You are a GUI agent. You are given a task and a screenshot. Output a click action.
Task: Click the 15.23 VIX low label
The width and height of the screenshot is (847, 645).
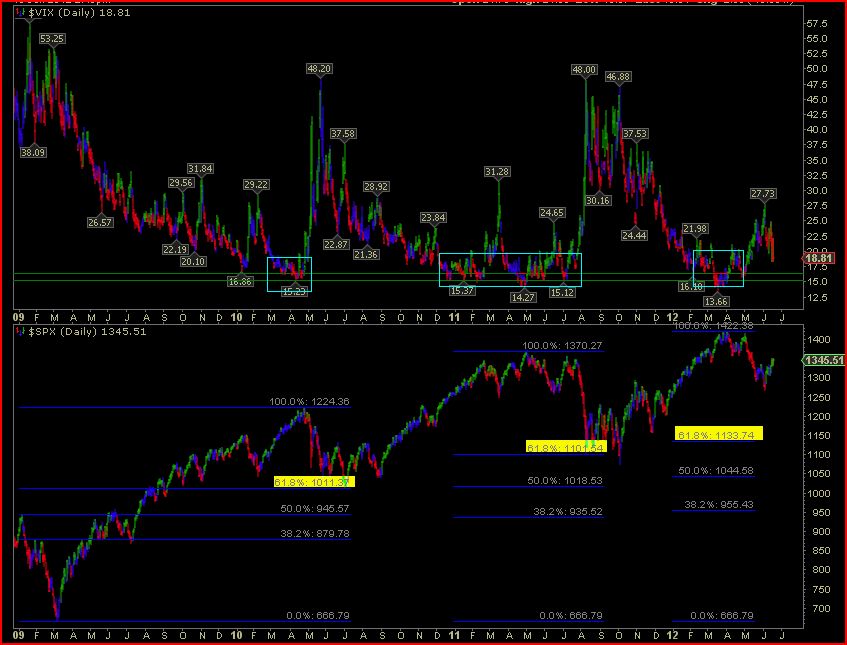tap(294, 291)
